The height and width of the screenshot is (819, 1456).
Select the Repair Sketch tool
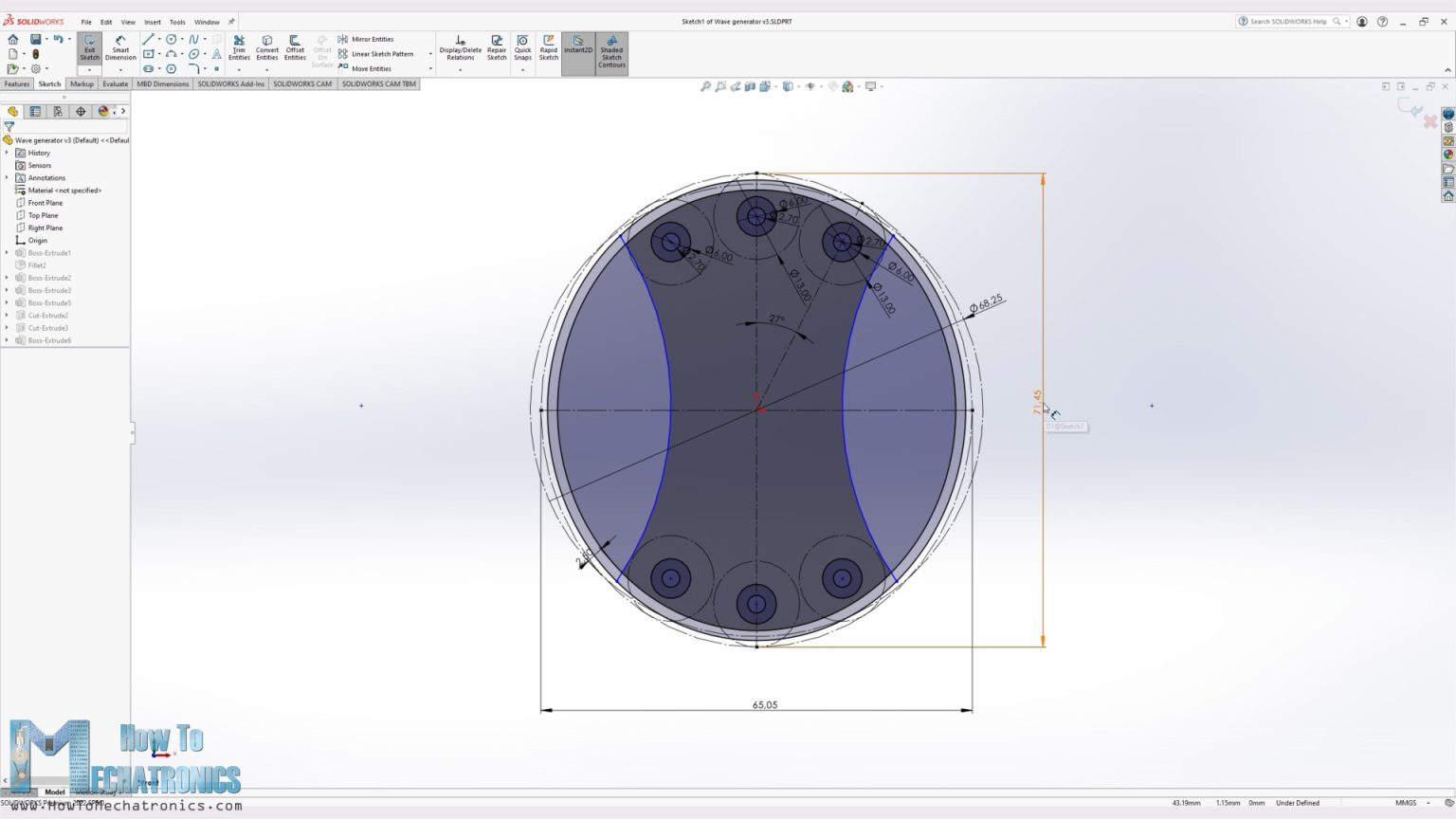pyautogui.click(x=497, y=47)
